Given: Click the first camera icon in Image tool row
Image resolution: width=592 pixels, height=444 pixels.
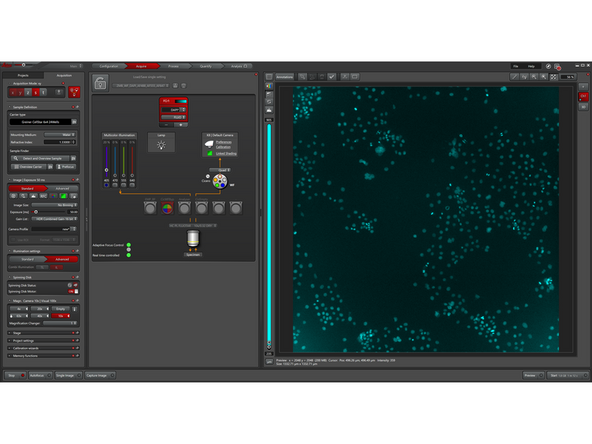Looking at the screenshot, I should tap(14, 196).
